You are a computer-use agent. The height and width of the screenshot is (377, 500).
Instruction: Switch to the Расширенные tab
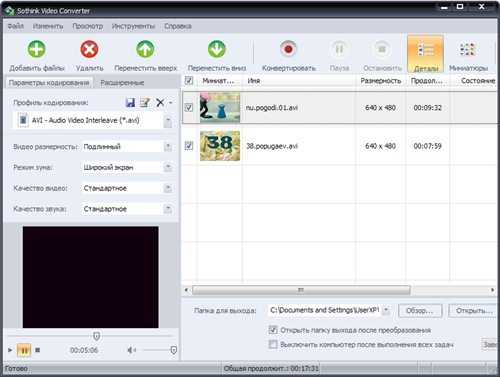click(x=122, y=83)
